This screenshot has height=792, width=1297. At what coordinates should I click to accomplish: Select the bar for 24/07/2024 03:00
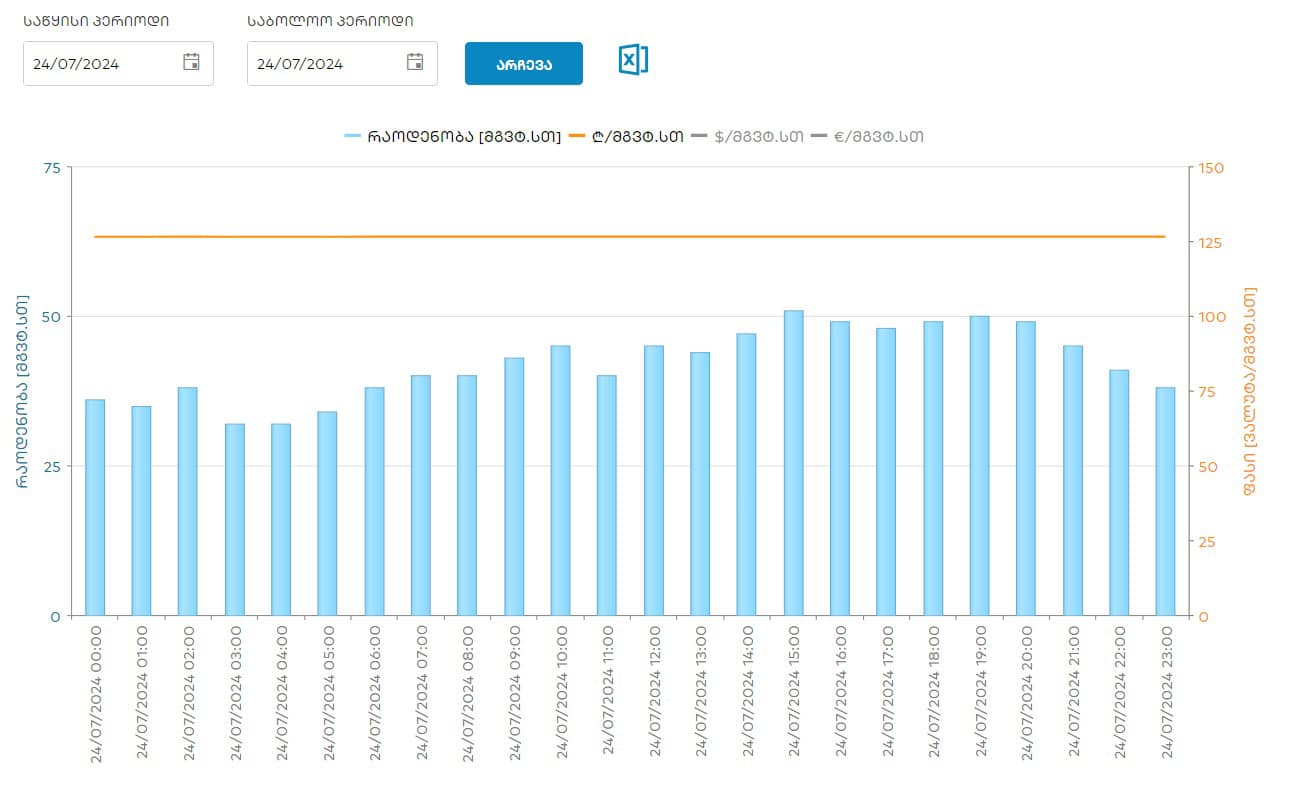click(234, 519)
